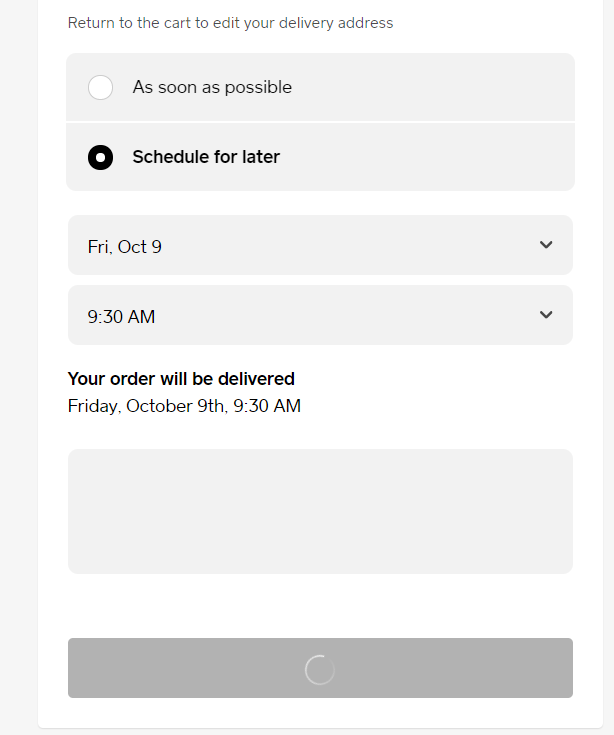This screenshot has height=735, width=614.
Task: Open the "Fri, Oct 9" date dropdown
Action: tap(320, 245)
